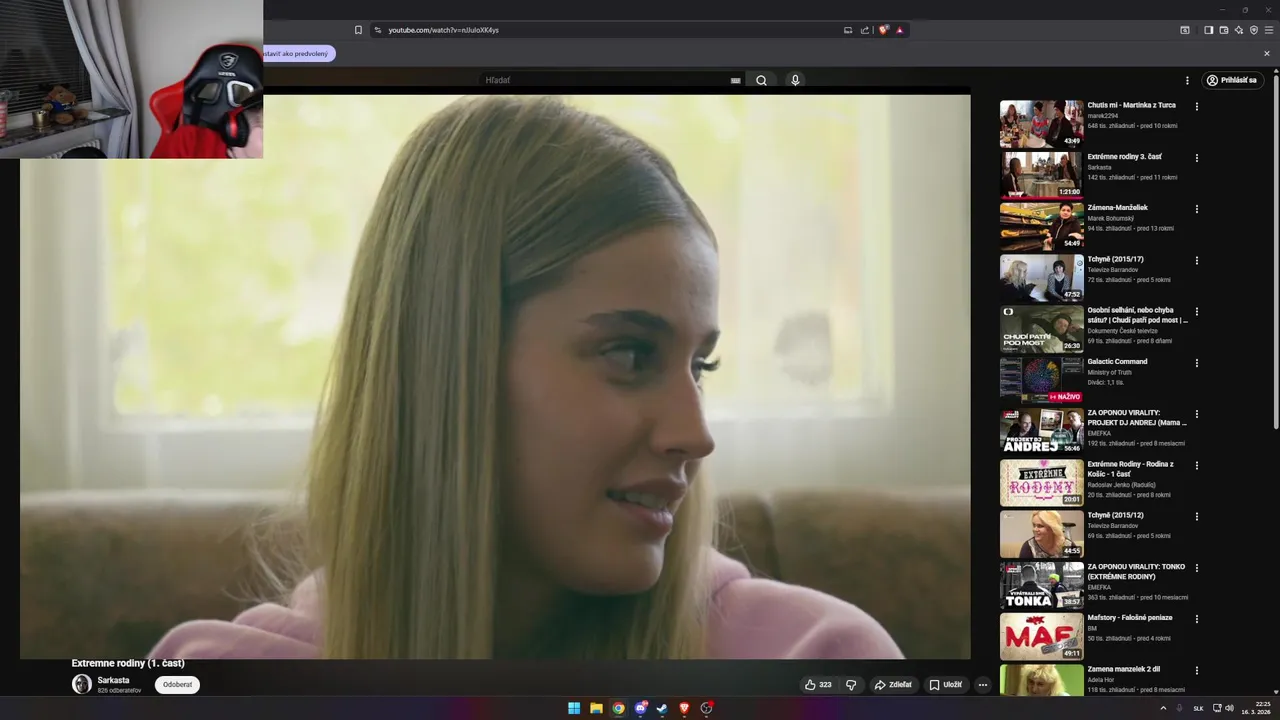The image size is (1280, 720).
Task: Open YouTube settings three-dot menu
Action: 1187,80
